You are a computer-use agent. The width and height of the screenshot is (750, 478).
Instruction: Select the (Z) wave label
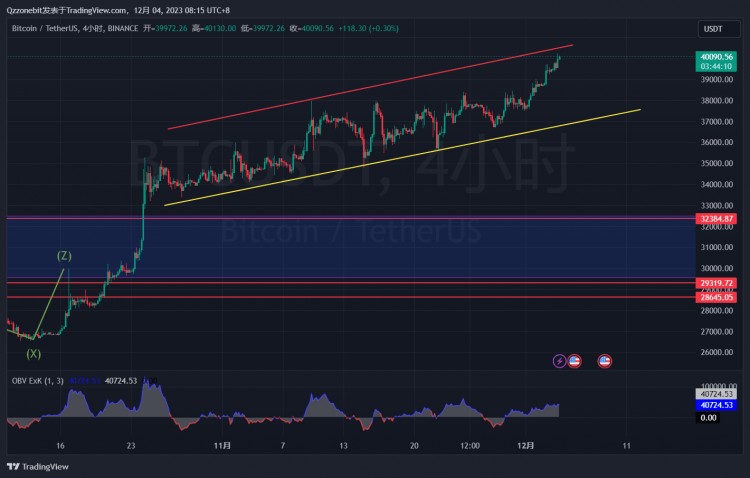click(64, 256)
